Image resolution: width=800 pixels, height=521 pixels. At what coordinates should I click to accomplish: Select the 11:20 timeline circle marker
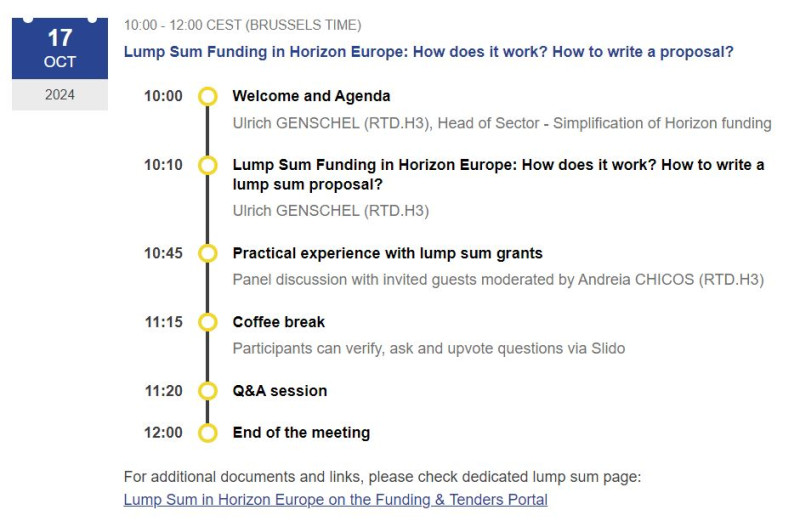(x=208, y=391)
